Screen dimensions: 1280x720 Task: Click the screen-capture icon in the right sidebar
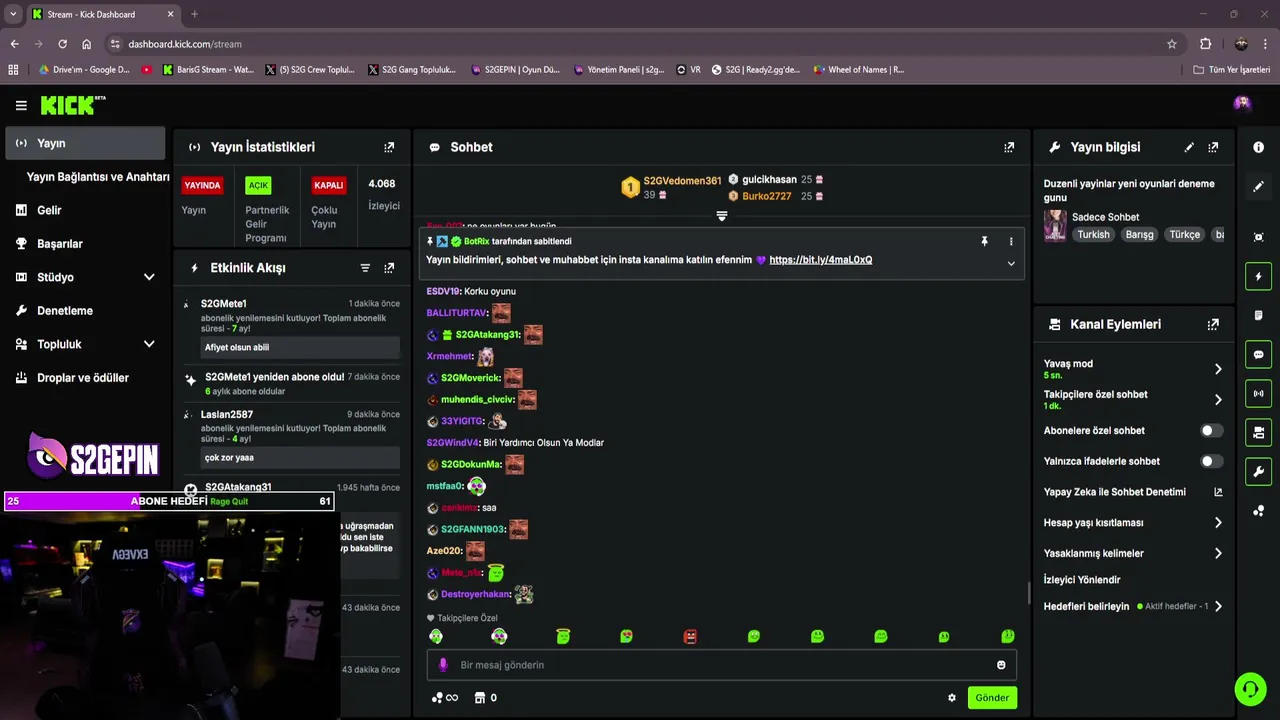1258,237
